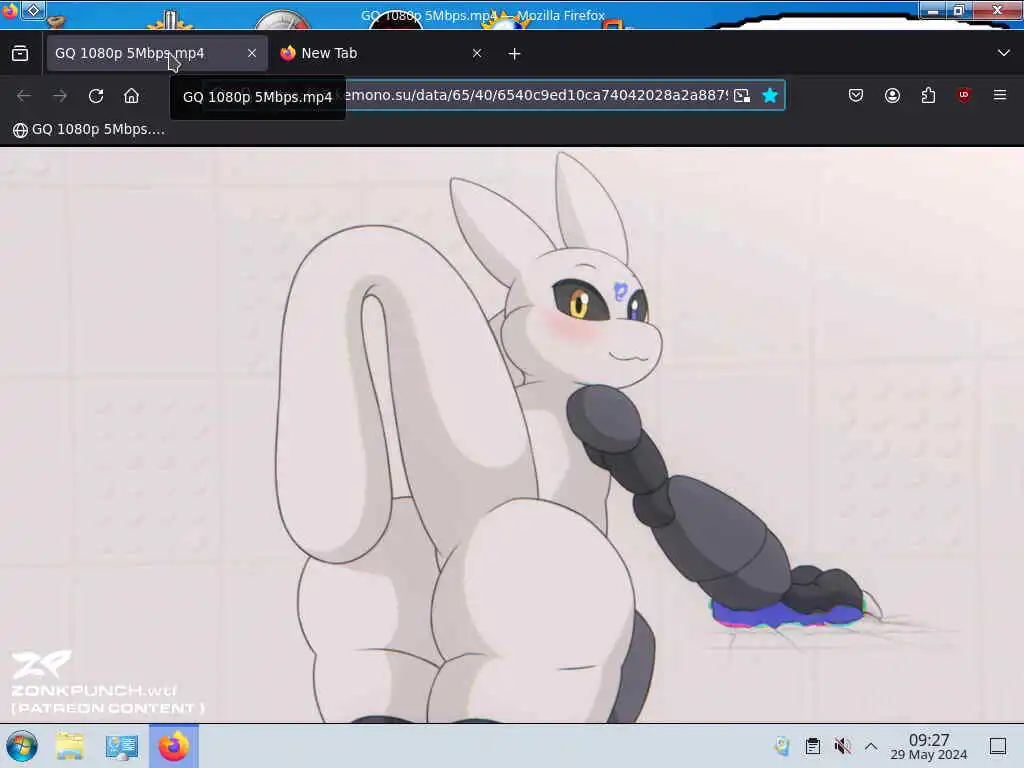1024x768 pixels.
Task: Select the GQ 1080p 5Mbps.mp4 tab
Action: click(x=156, y=54)
